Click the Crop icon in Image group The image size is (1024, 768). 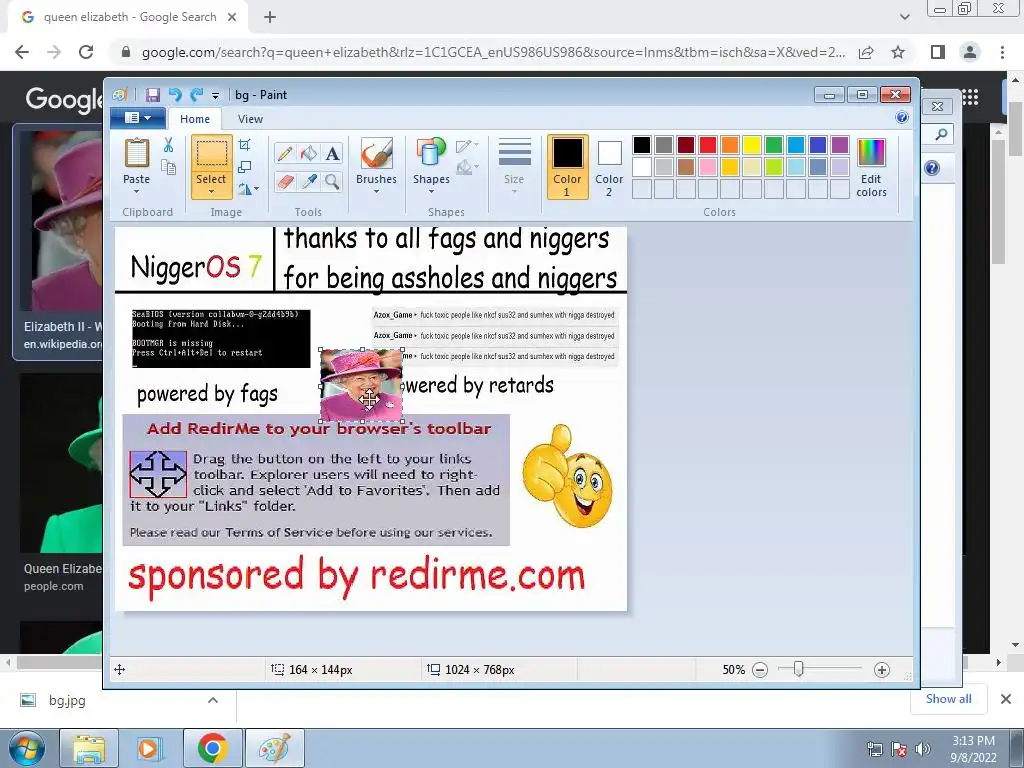(x=245, y=144)
